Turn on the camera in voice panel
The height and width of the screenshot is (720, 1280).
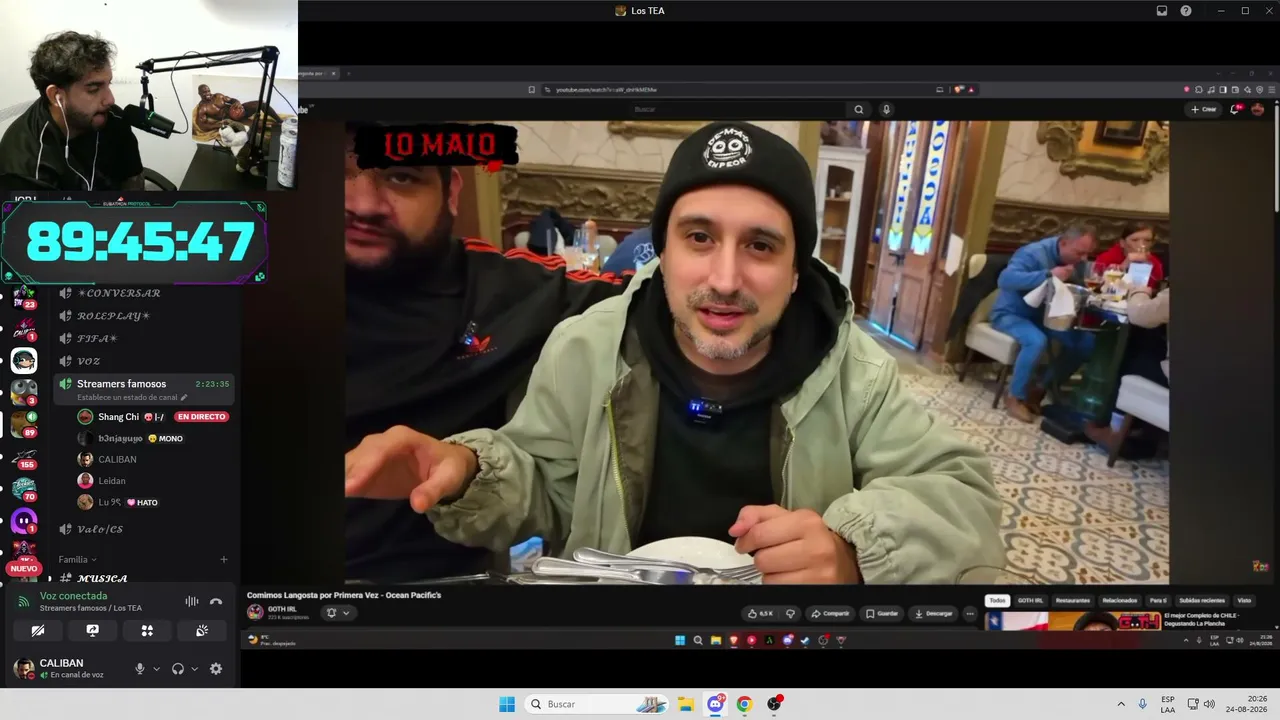tap(38, 631)
